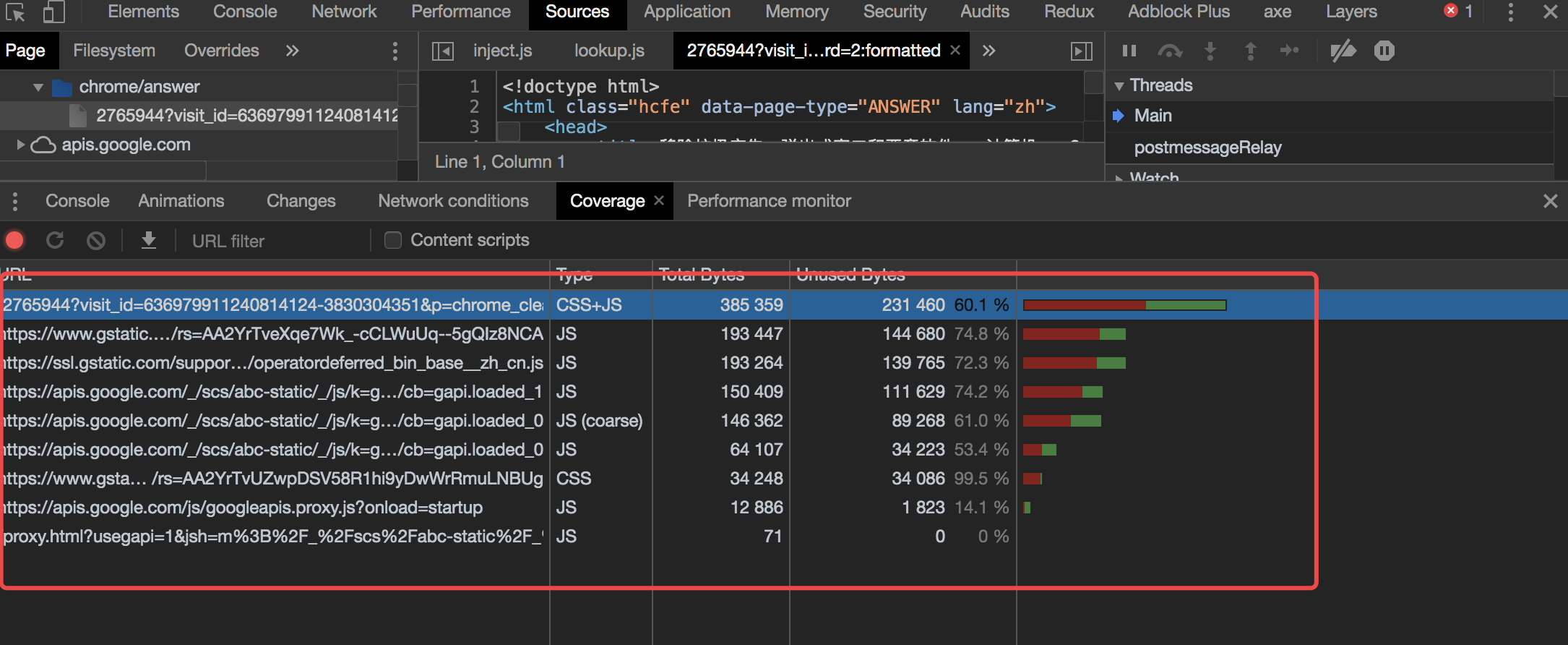Click step over next function call

pos(1170,51)
